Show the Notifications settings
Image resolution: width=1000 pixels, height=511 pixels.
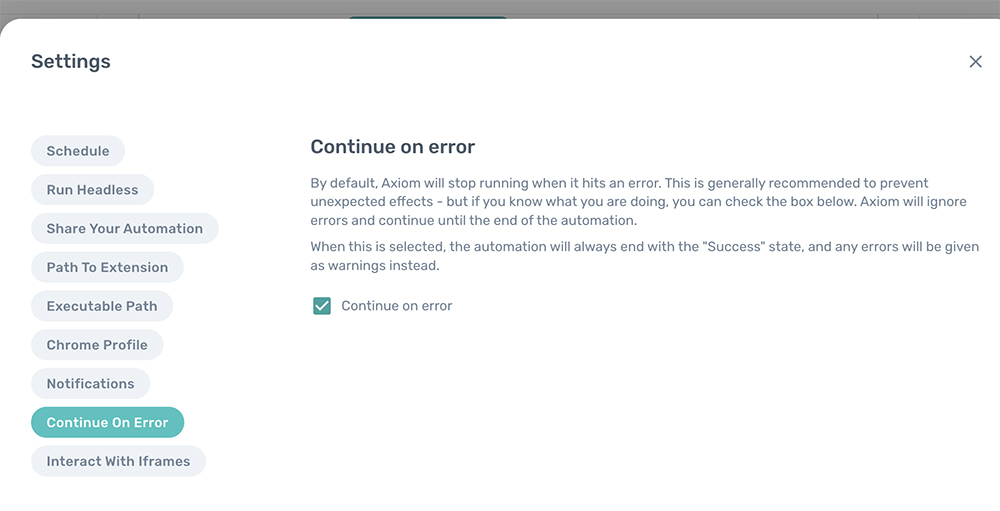pyautogui.click(x=90, y=384)
